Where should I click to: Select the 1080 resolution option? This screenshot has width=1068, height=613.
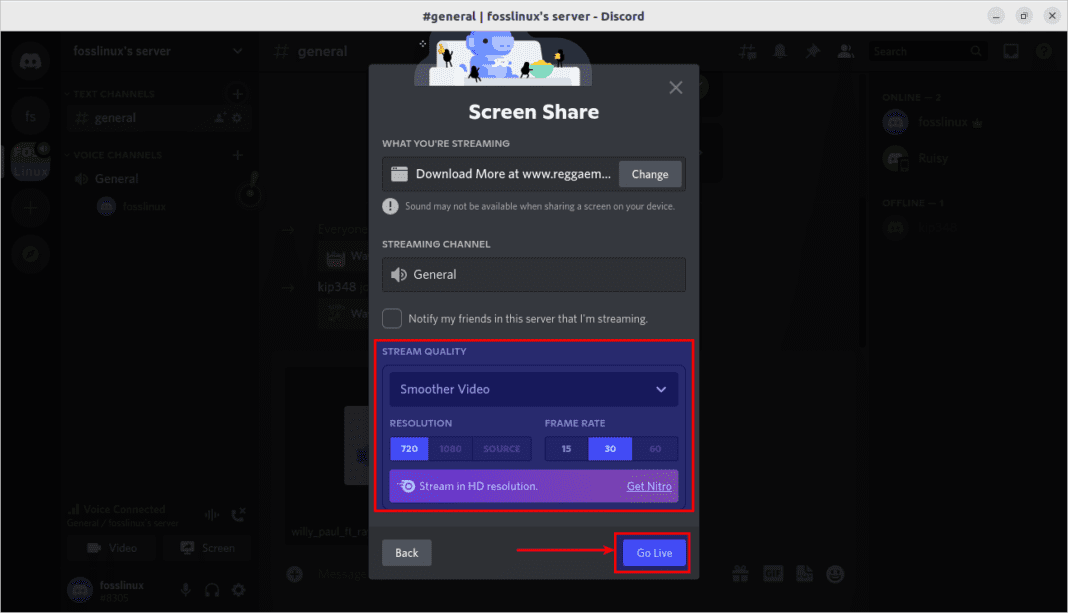pos(450,448)
